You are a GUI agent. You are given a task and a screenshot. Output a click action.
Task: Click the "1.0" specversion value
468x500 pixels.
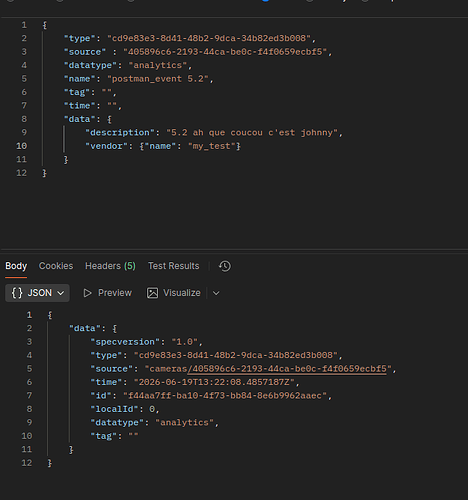[185, 342]
